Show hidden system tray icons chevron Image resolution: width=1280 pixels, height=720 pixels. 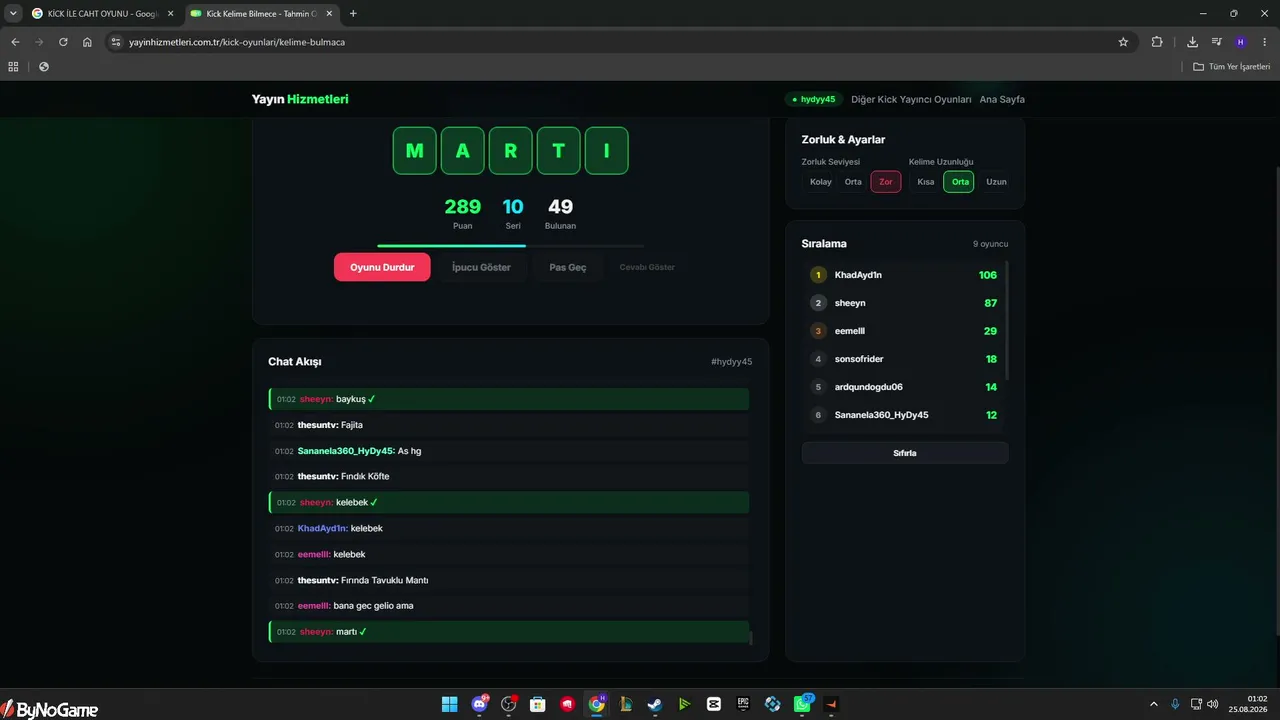click(x=1154, y=704)
